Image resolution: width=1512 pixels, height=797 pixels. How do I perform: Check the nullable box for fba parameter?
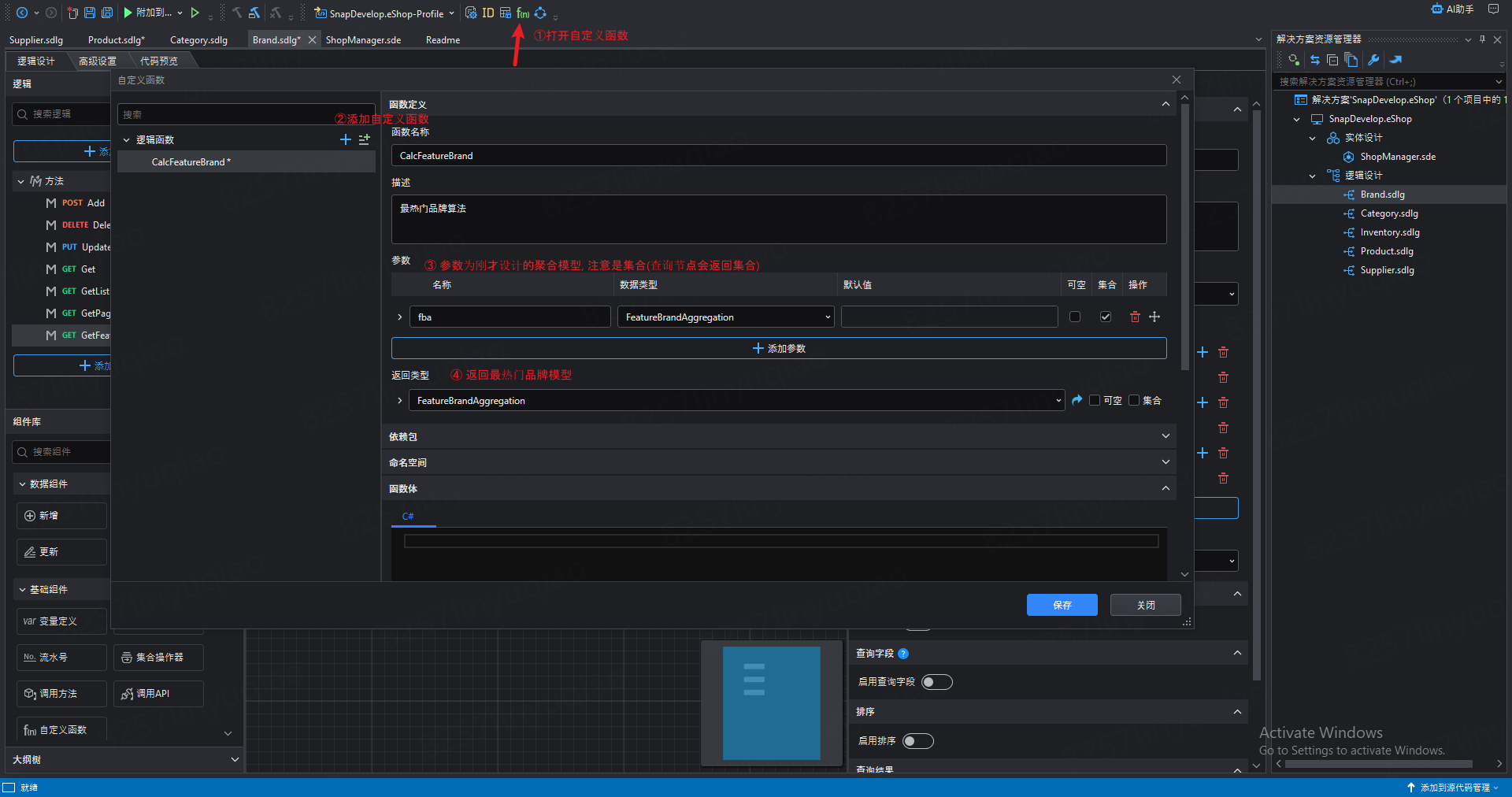coord(1075,317)
